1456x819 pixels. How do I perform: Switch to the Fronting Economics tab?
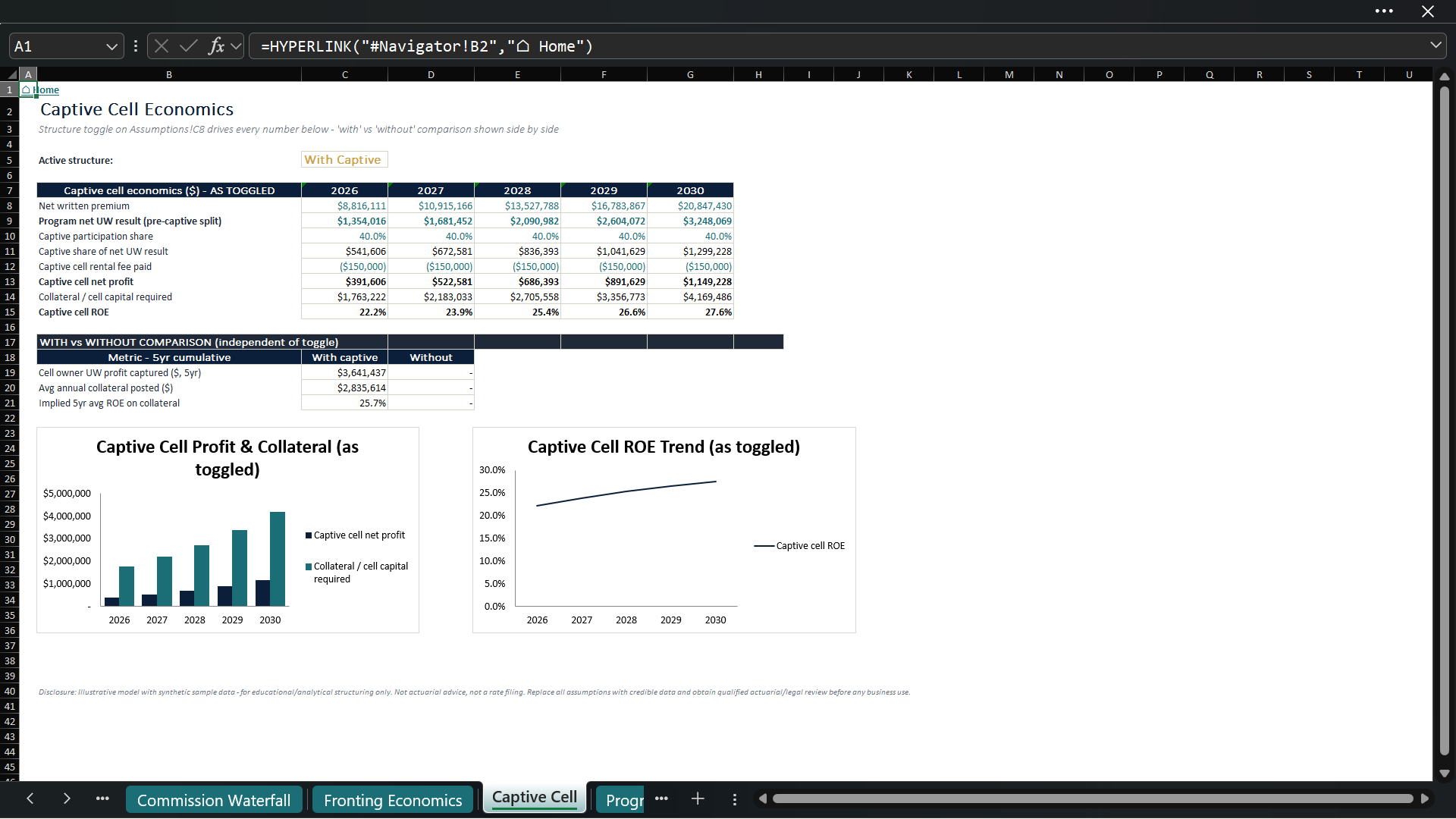393,800
